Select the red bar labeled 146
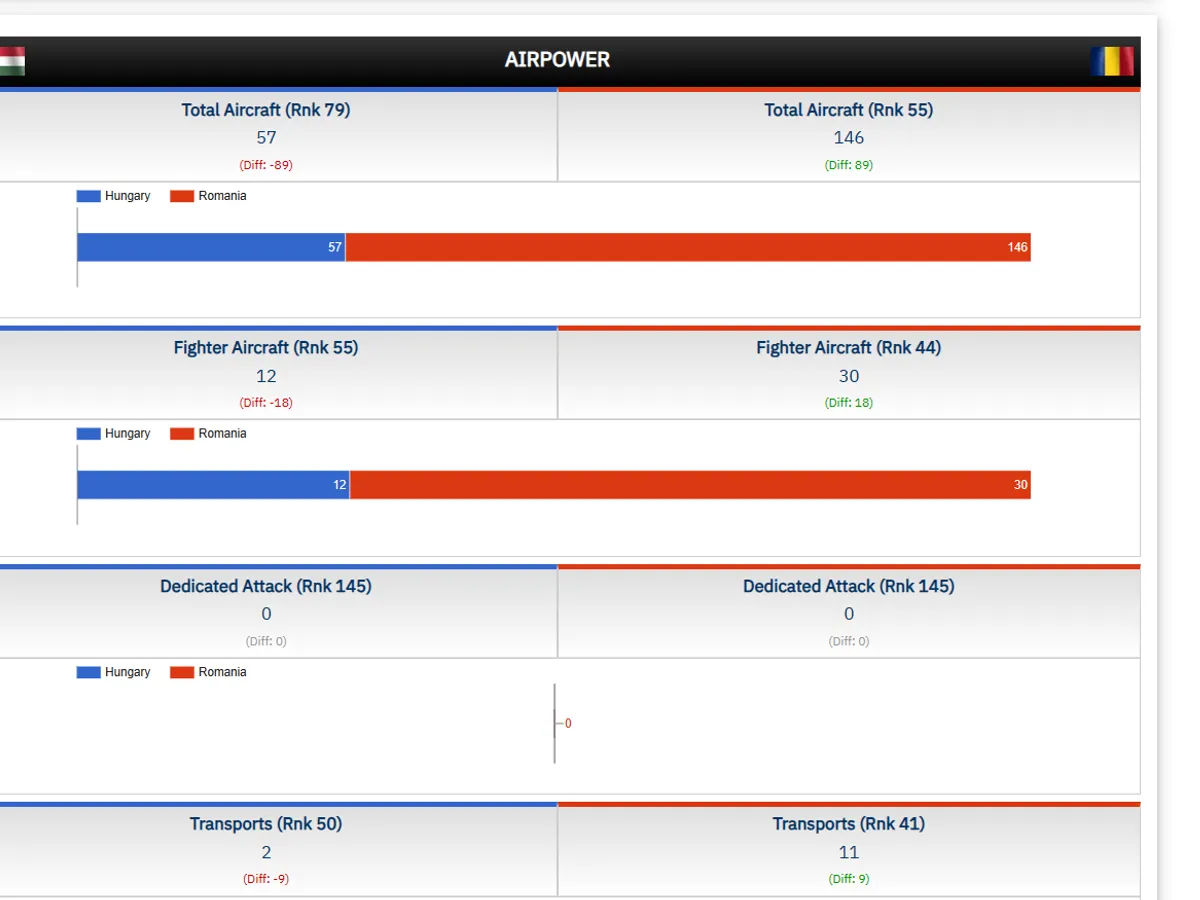The image size is (1200, 900). pyautogui.click(x=687, y=247)
